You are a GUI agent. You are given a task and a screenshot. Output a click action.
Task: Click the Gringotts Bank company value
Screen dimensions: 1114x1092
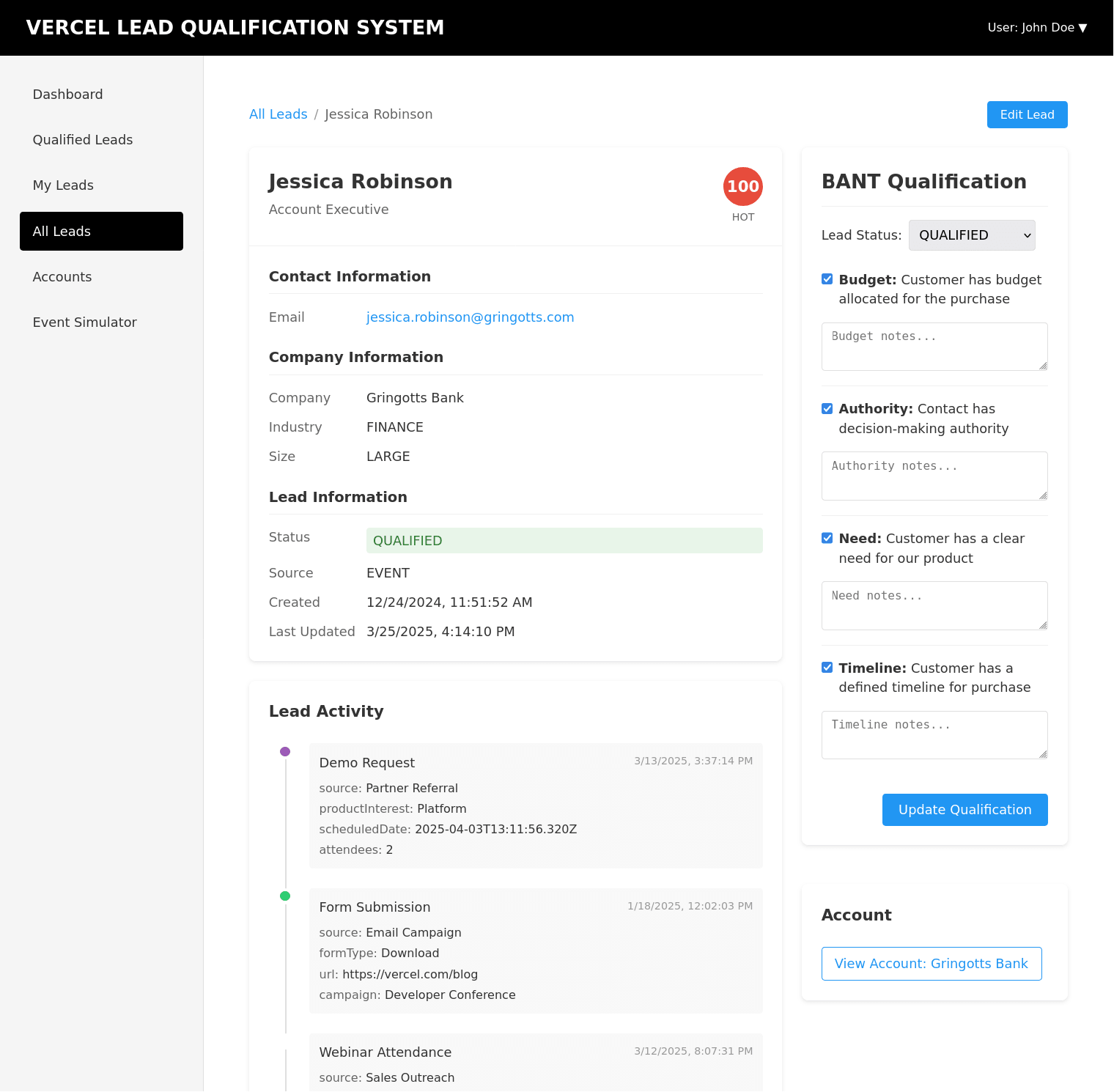[415, 398]
